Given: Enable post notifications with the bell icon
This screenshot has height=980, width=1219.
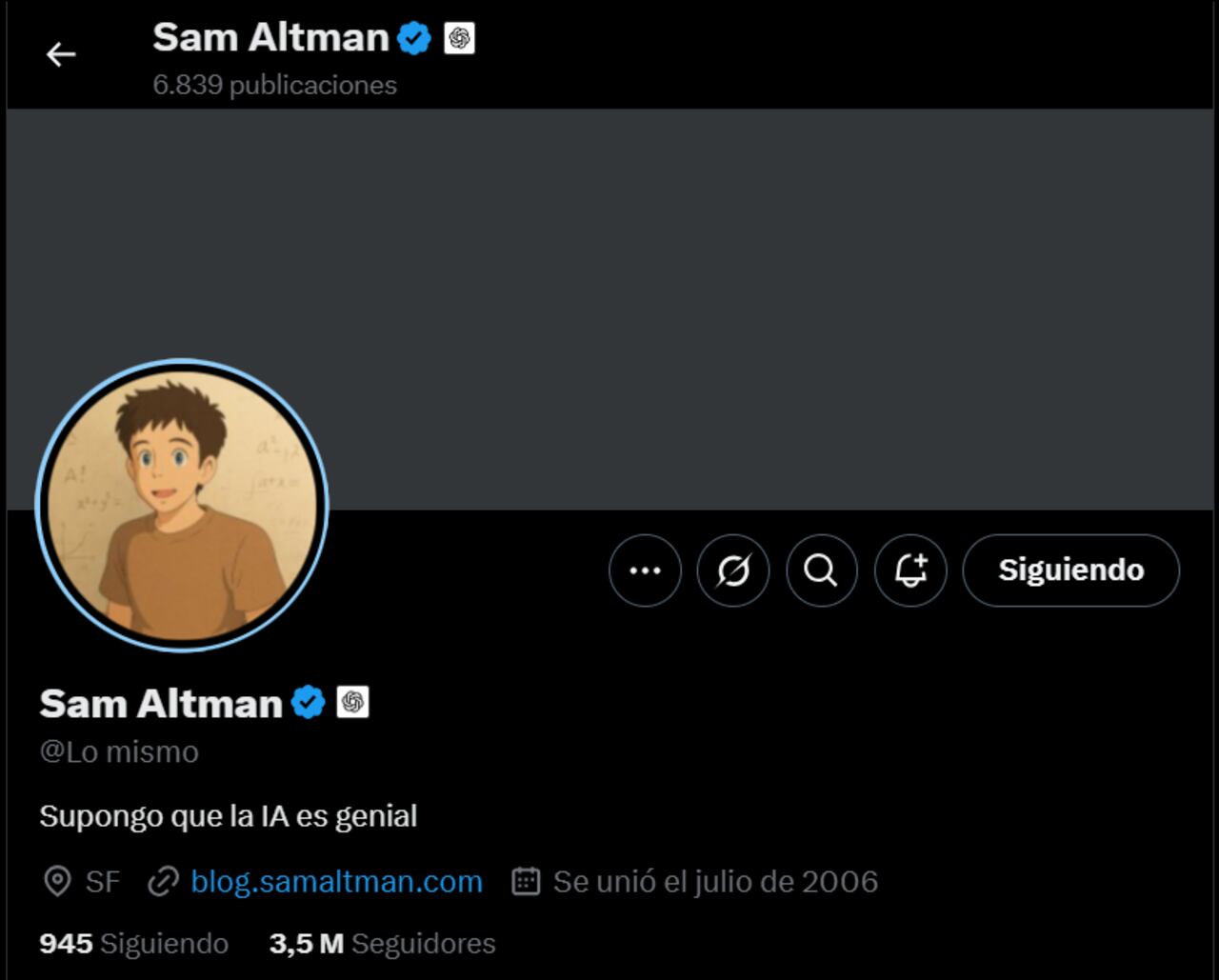Looking at the screenshot, I should coord(909,570).
